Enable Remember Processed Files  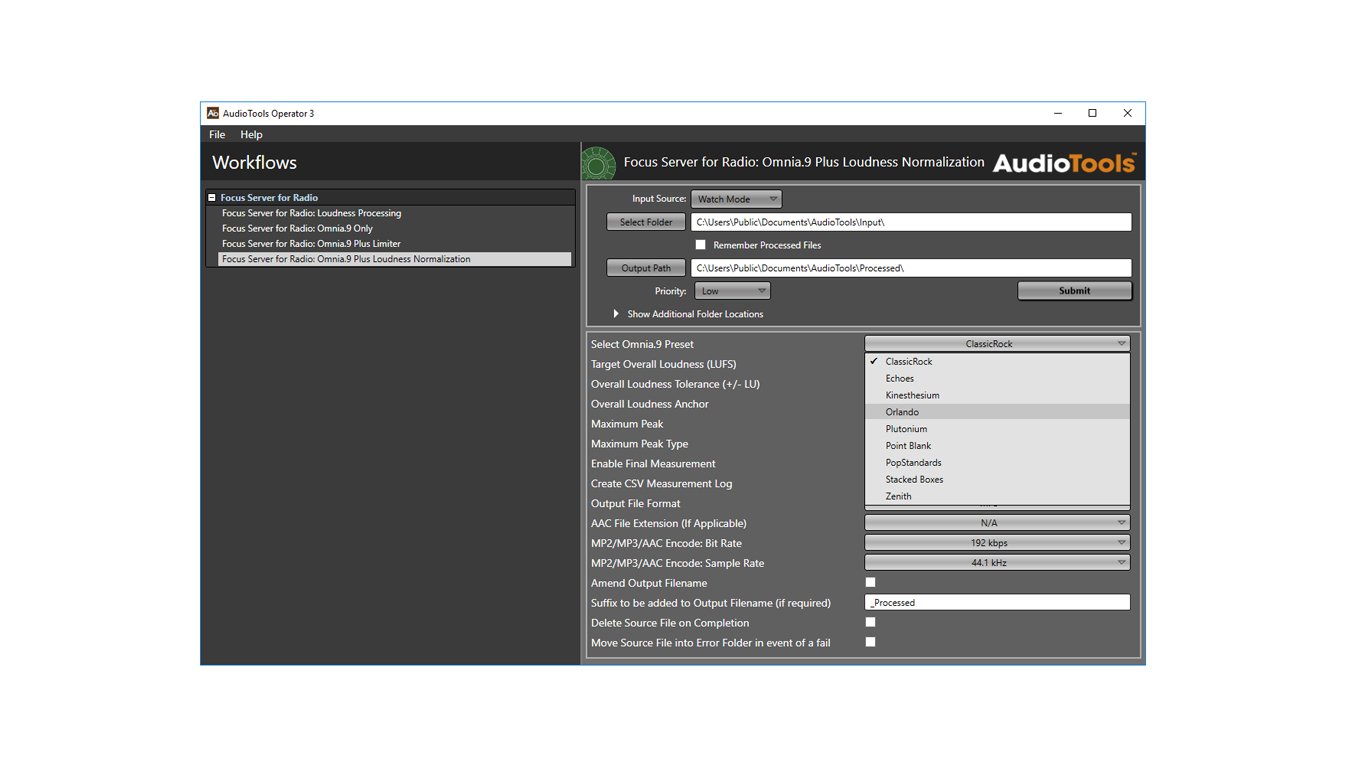pyautogui.click(x=700, y=244)
